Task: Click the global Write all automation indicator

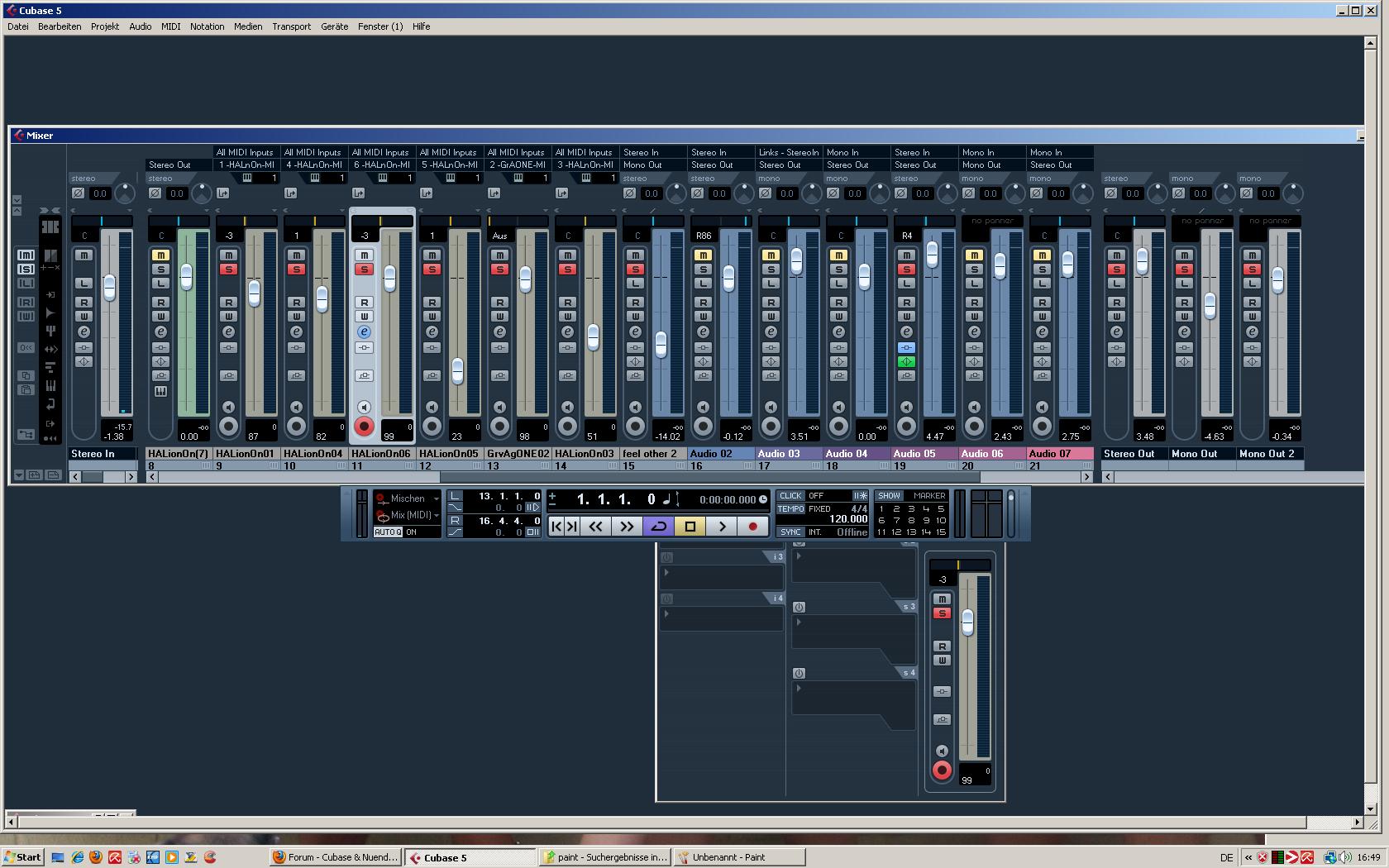Action: pyautogui.click(x=26, y=316)
